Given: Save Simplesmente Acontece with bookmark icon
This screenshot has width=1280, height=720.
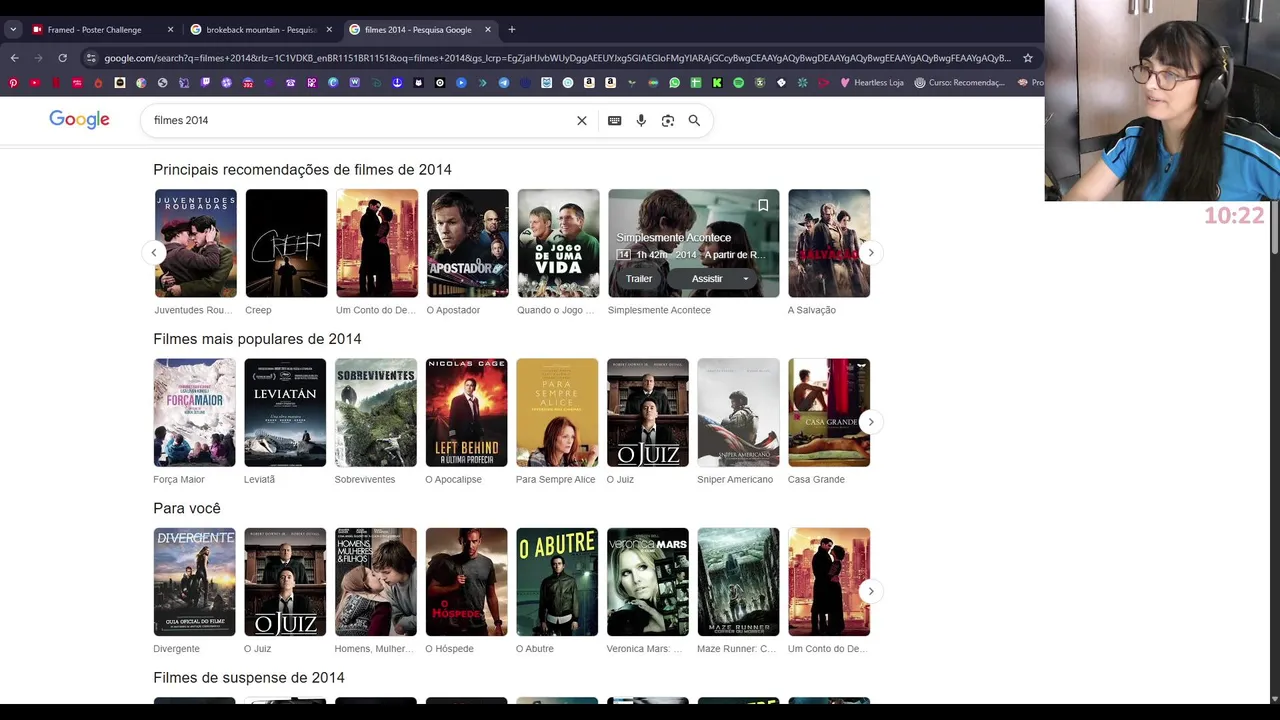Looking at the screenshot, I should click(763, 205).
